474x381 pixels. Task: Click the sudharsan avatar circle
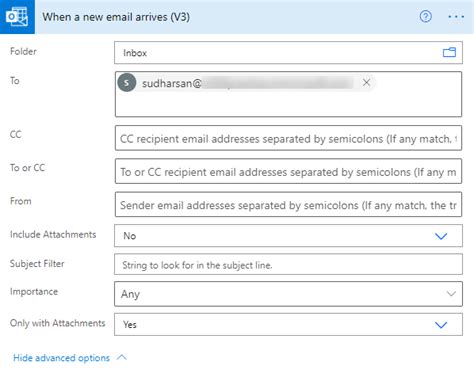[127, 83]
